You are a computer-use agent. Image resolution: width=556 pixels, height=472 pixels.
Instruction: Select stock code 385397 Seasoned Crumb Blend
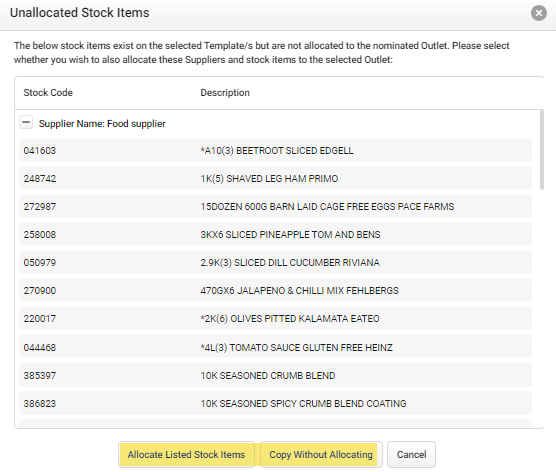(x=275, y=375)
